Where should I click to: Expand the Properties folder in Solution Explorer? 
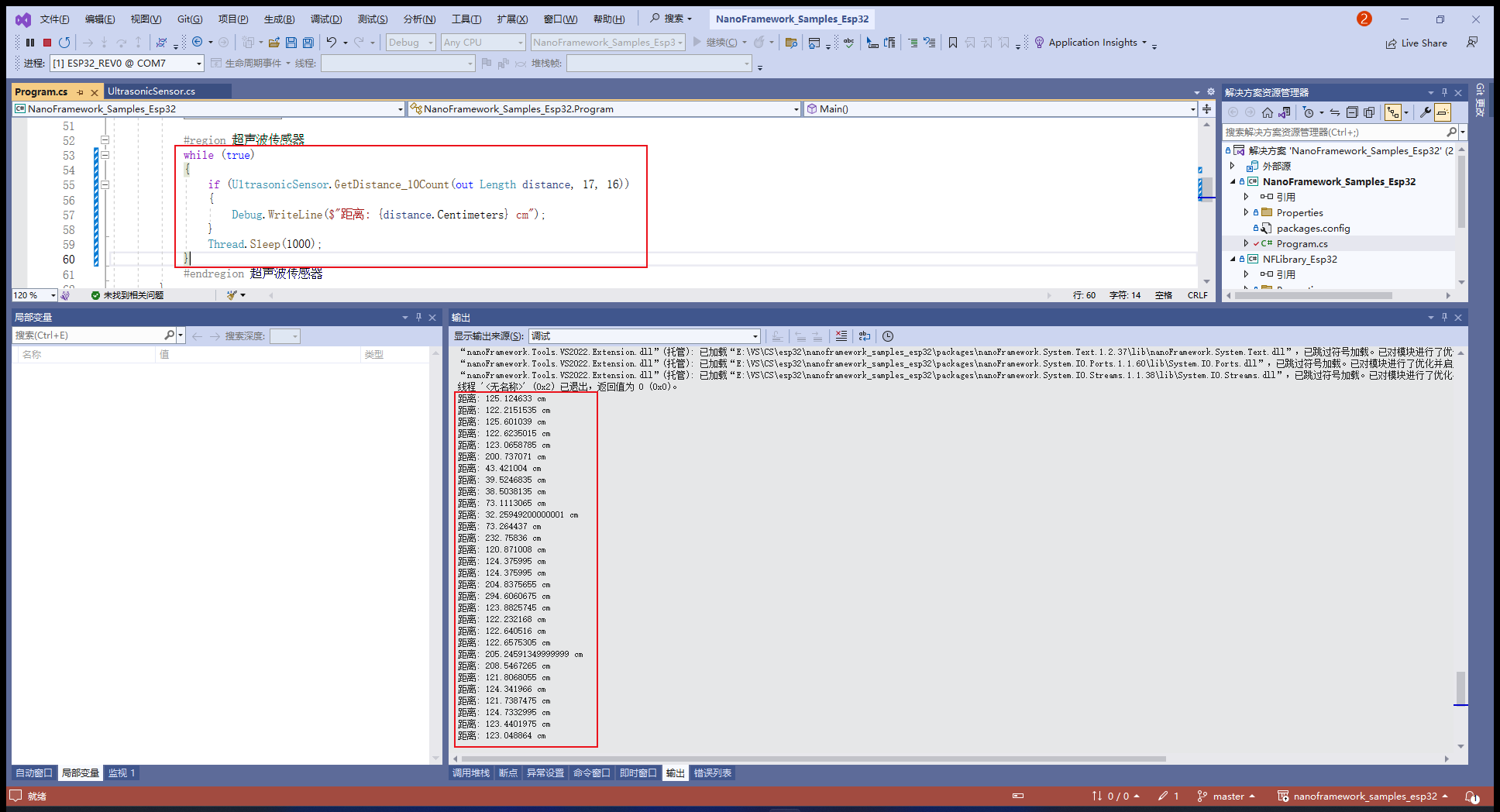pos(1246,213)
